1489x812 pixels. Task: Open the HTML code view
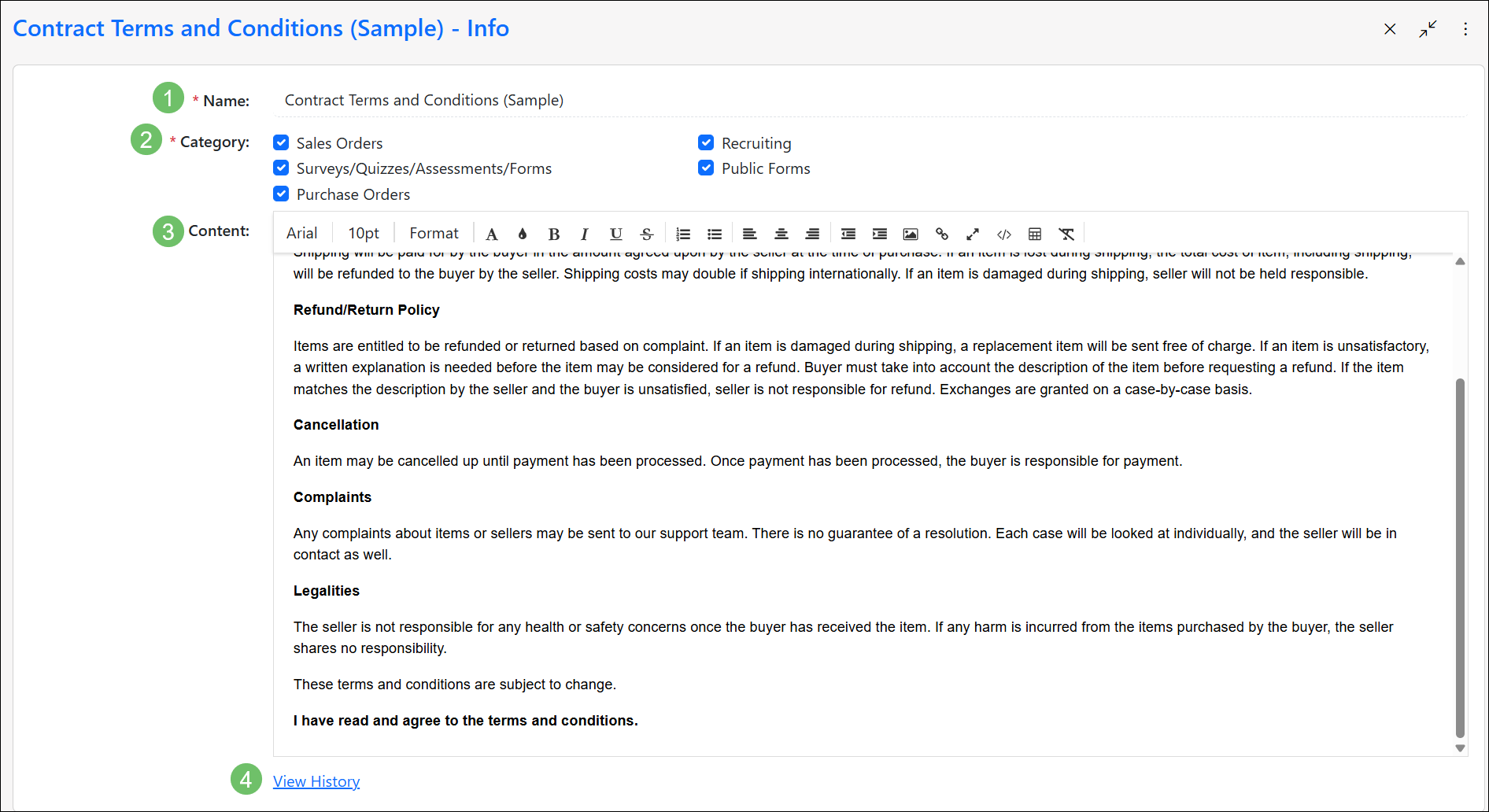(1004, 234)
